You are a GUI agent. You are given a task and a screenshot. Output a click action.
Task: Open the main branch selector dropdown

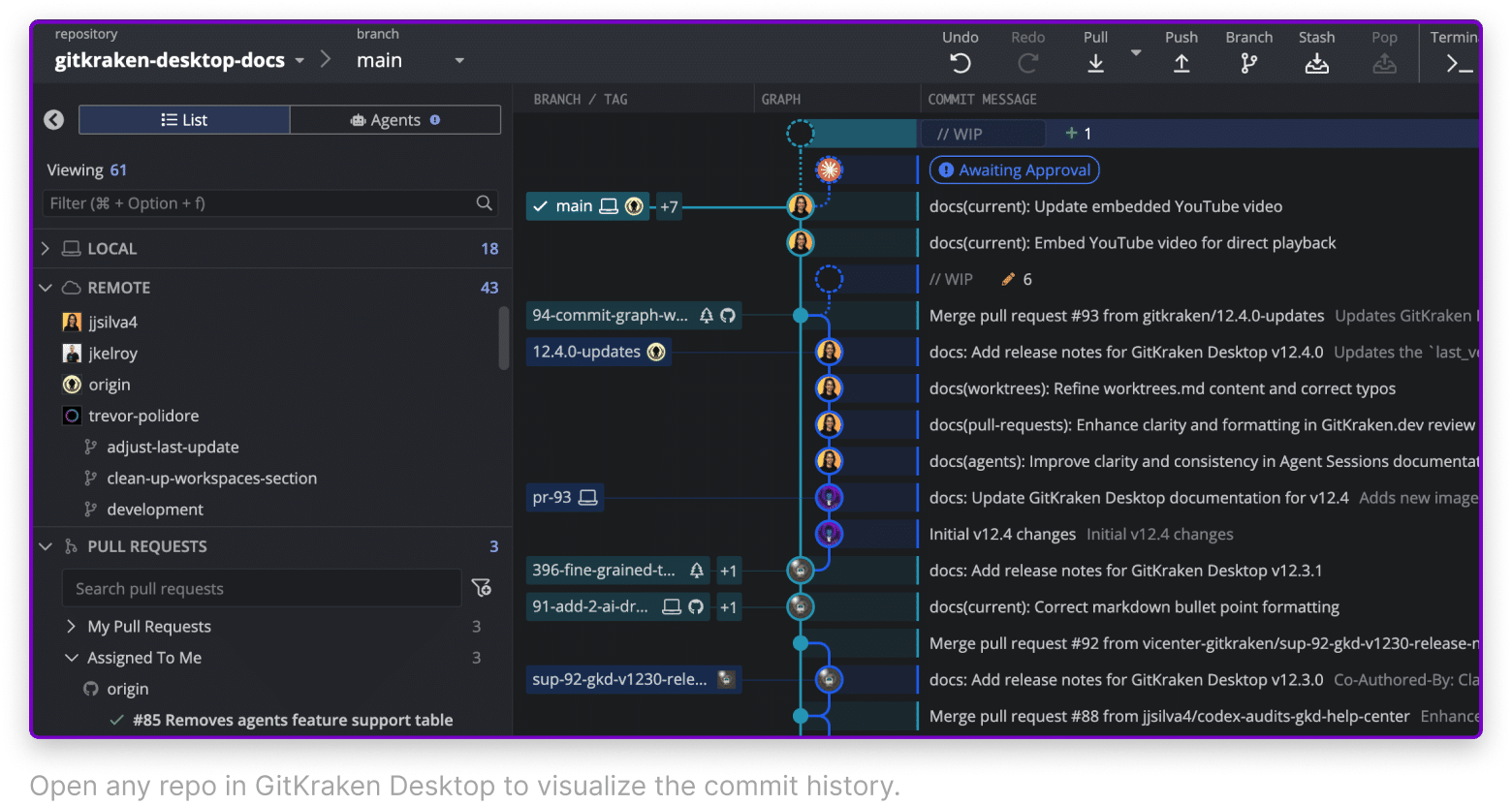[459, 61]
